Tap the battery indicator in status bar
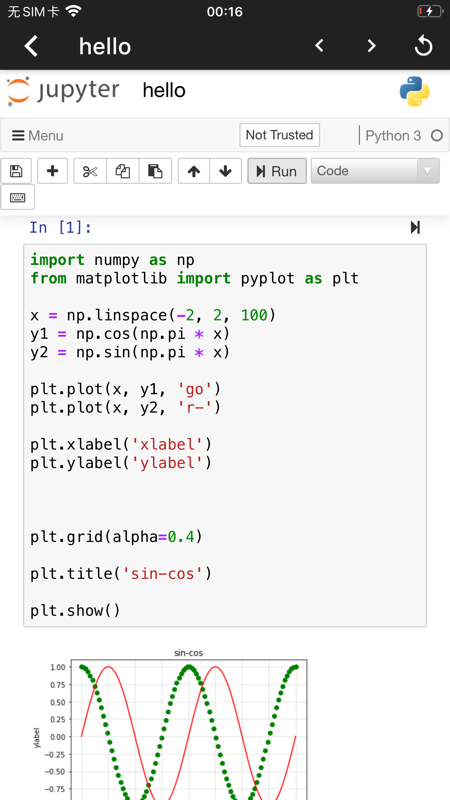Screen dimensions: 450x800 (x=430, y=11)
